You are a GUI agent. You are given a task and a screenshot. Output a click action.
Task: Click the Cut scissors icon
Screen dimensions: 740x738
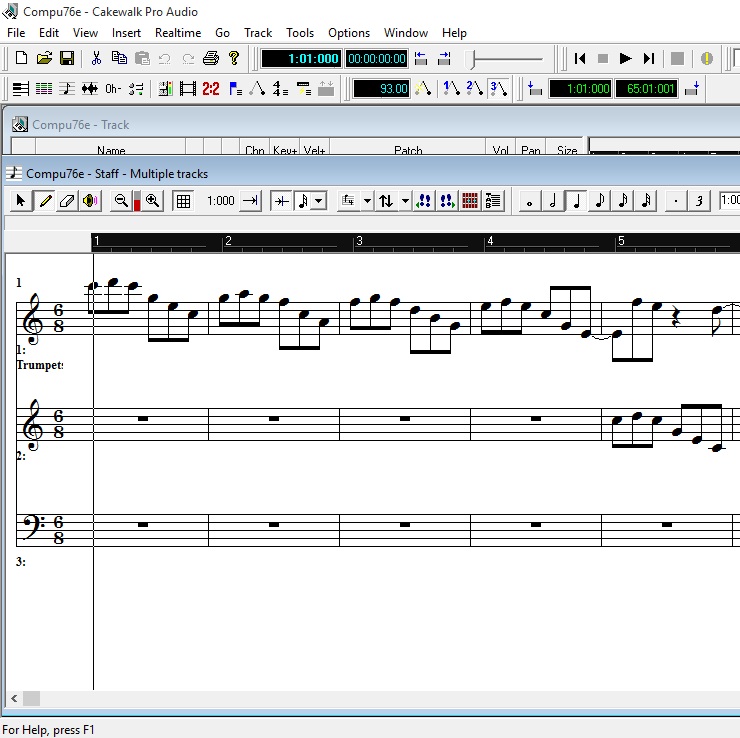96,59
